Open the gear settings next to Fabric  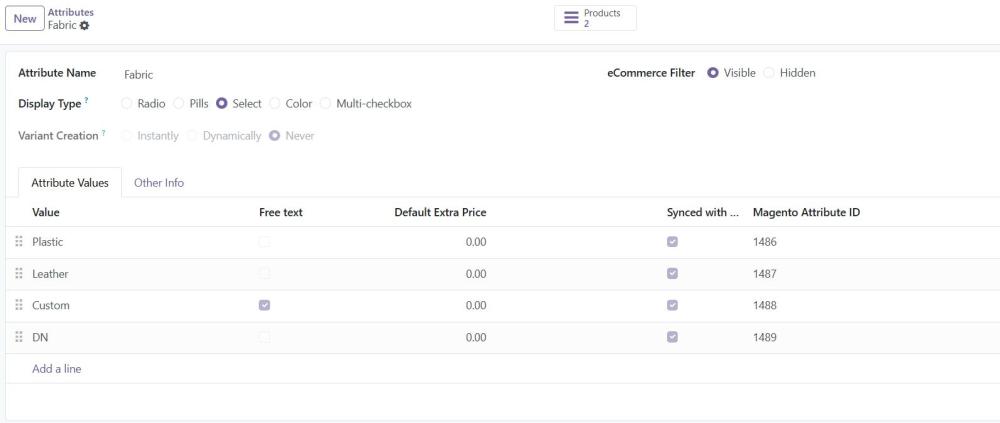[x=84, y=26]
